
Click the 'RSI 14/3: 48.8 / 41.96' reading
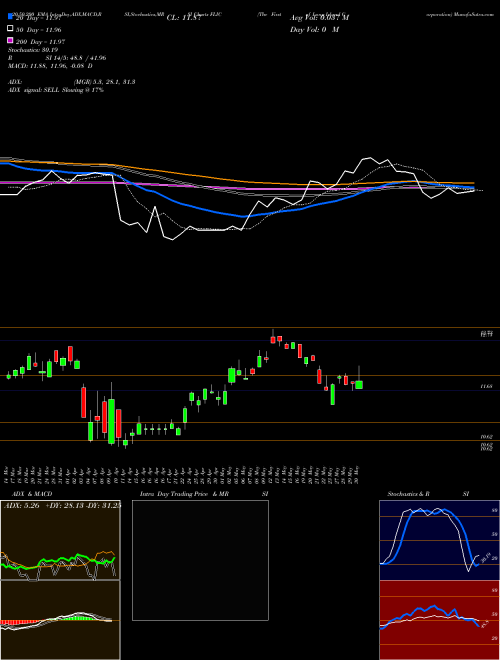57,58
